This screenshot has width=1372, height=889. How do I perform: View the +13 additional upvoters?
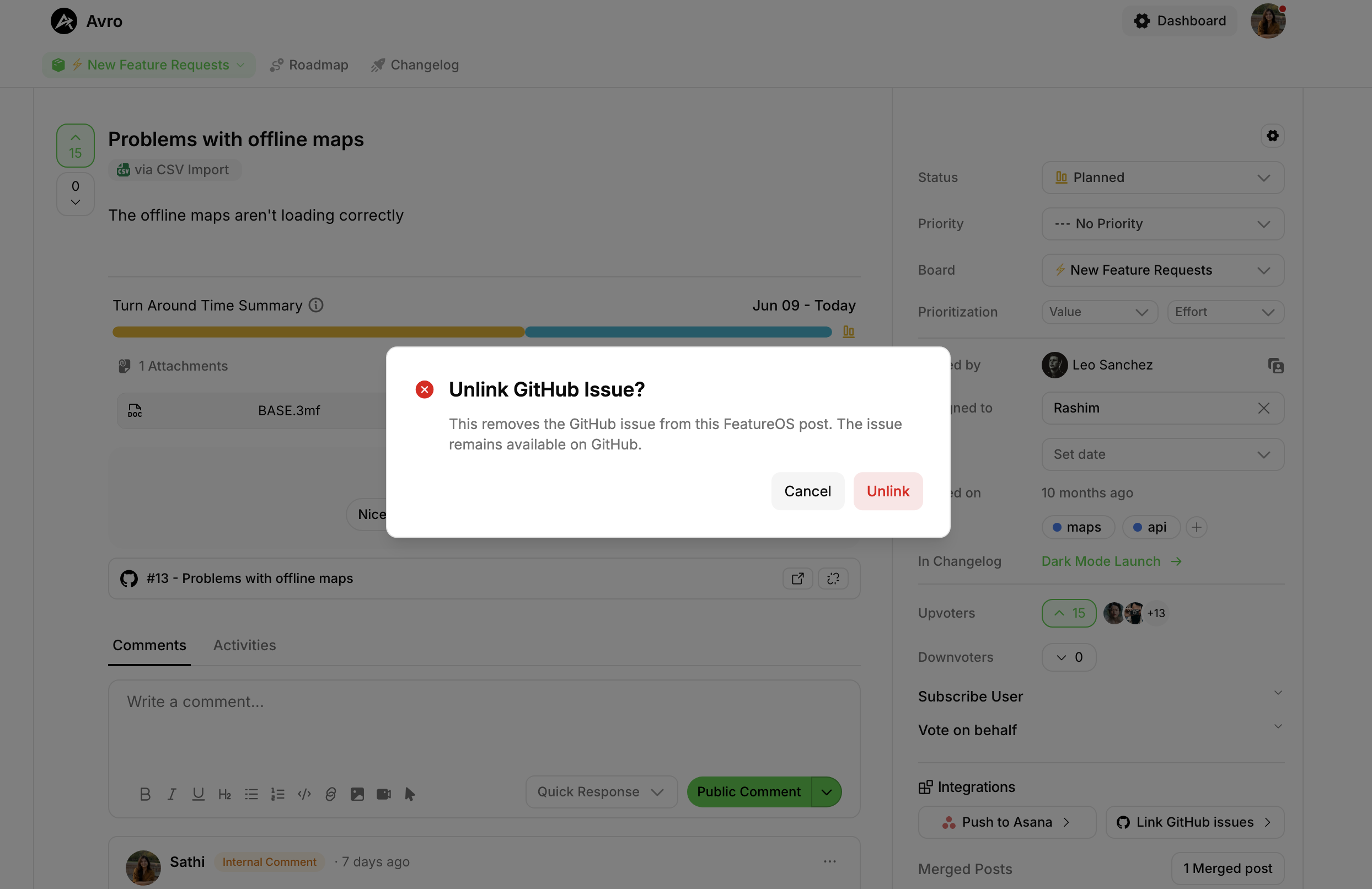coord(1156,613)
